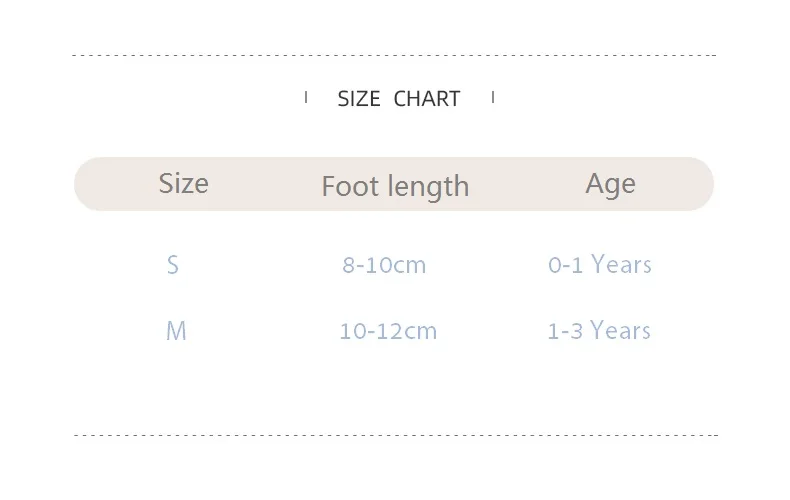
Task: Click the bottom dashed divider line
Action: (395, 435)
